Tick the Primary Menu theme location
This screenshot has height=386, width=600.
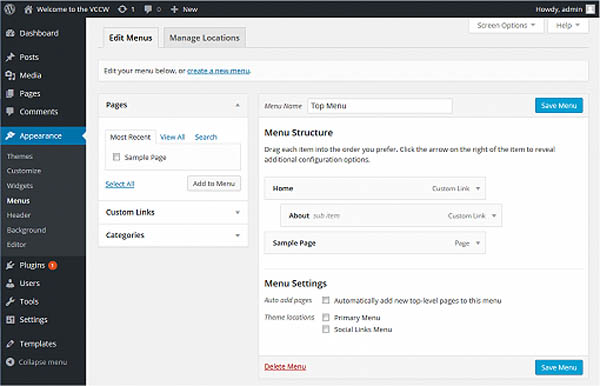pyautogui.click(x=326, y=317)
